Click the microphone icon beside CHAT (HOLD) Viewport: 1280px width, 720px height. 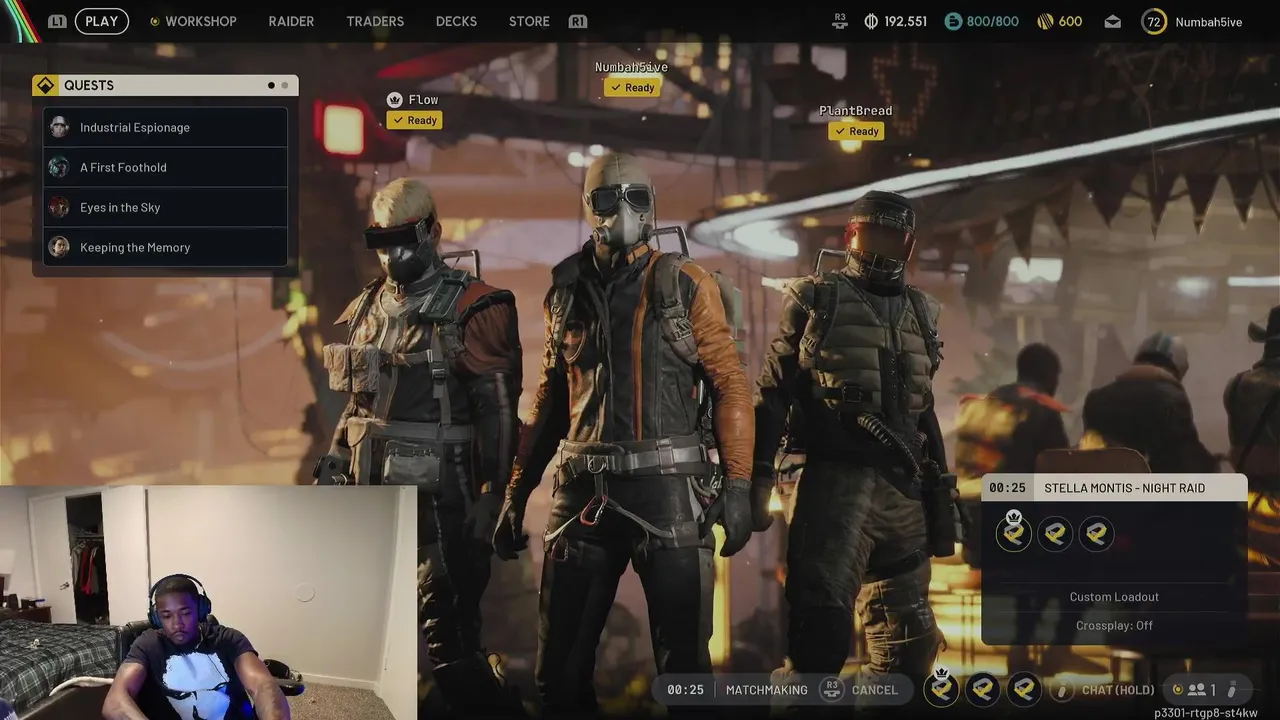tap(1063, 690)
